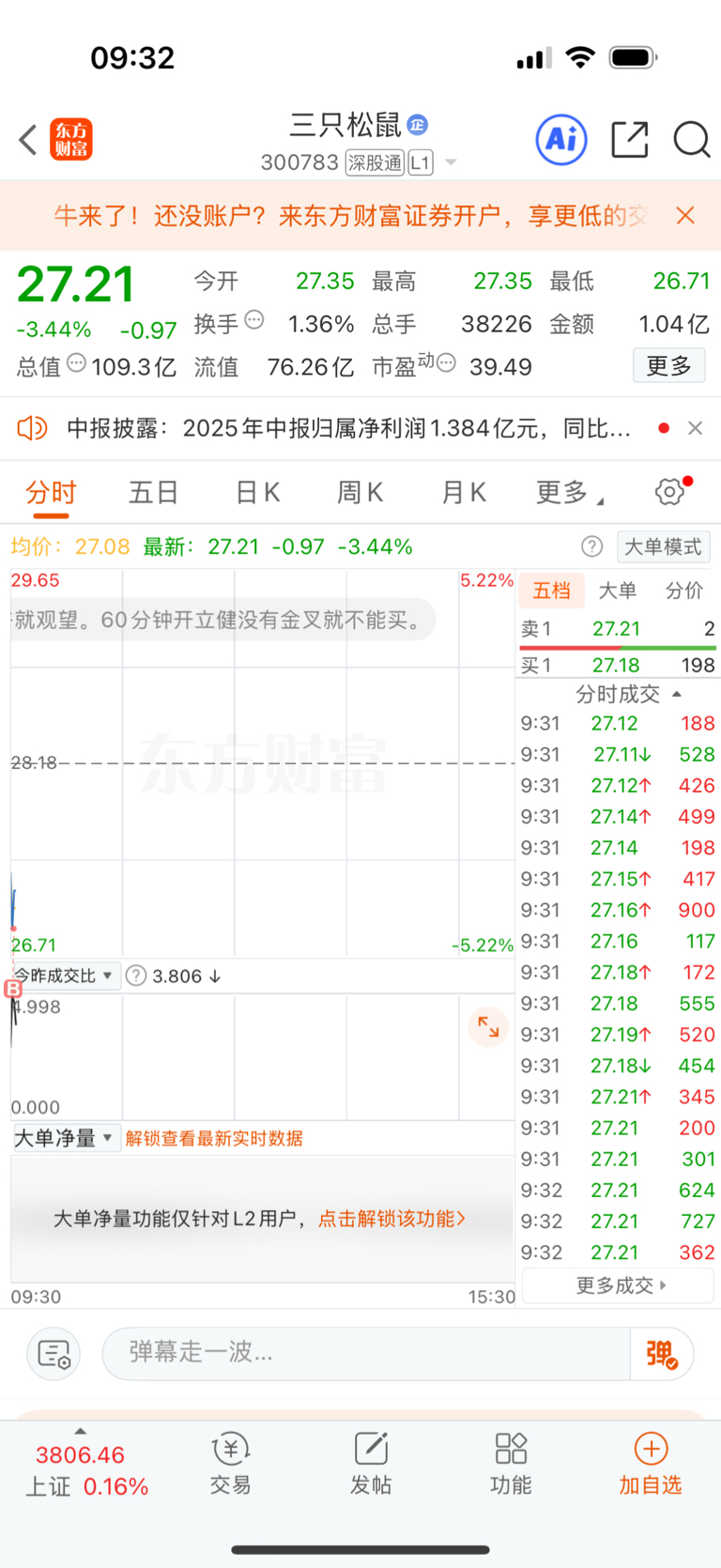Tap the 深股通 tag

pos(375,162)
